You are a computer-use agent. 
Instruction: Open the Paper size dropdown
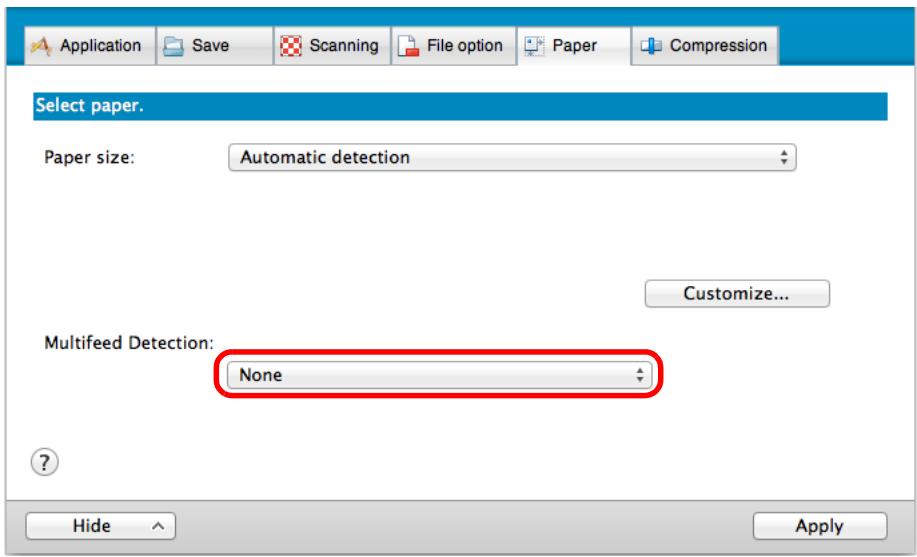click(512, 157)
